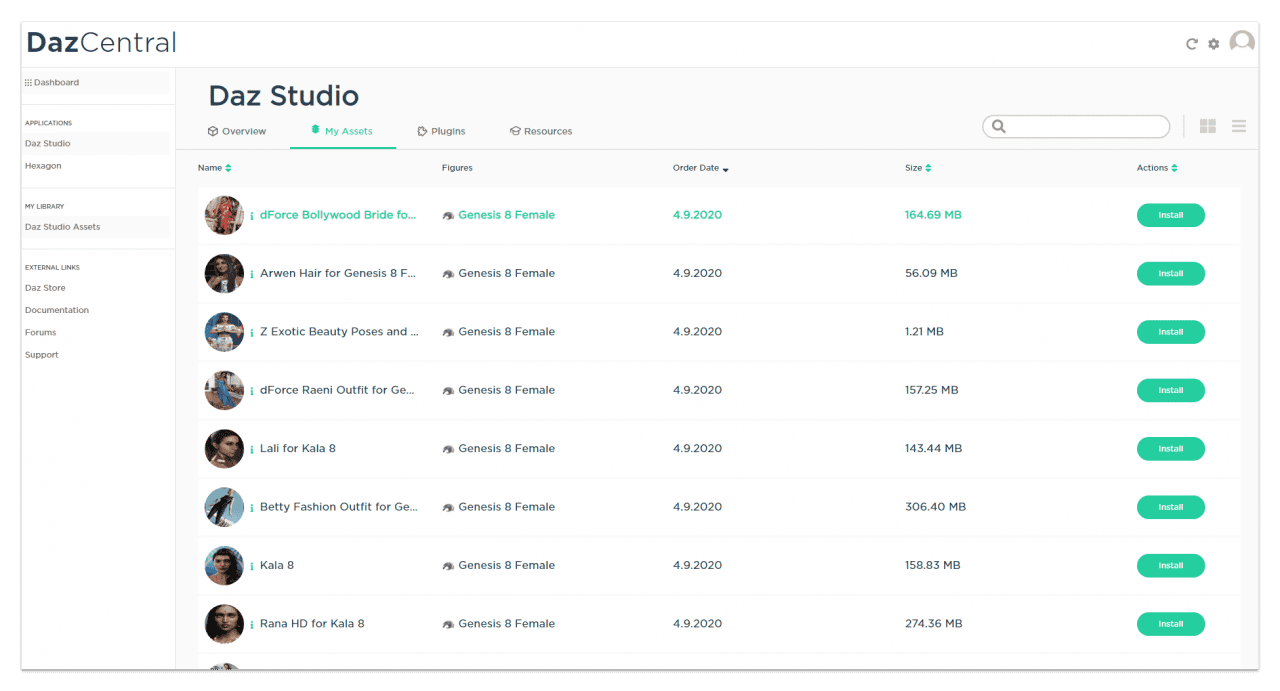1280x691 pixels.
Task: Sort by the Actions column
Action: (x=1157, y=168)
